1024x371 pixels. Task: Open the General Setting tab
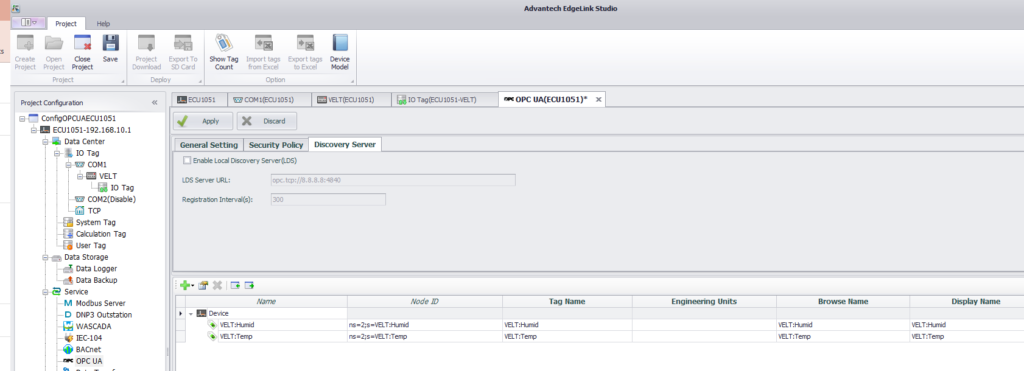(x=208, y=144)
